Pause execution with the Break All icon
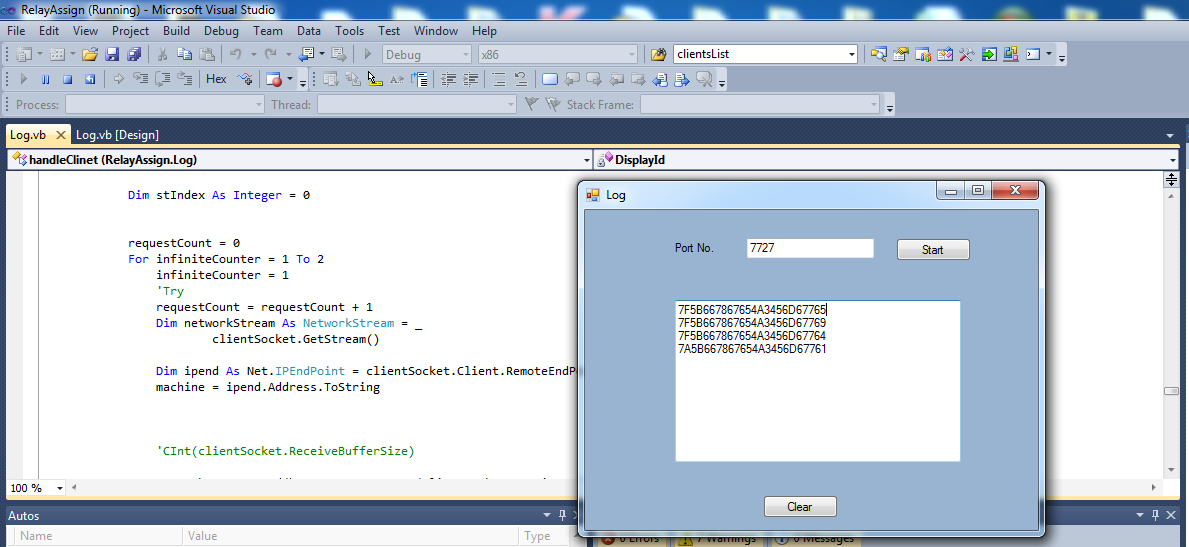Image resolution: width=1189 pixels, height=547 pixels. [46, 79]
